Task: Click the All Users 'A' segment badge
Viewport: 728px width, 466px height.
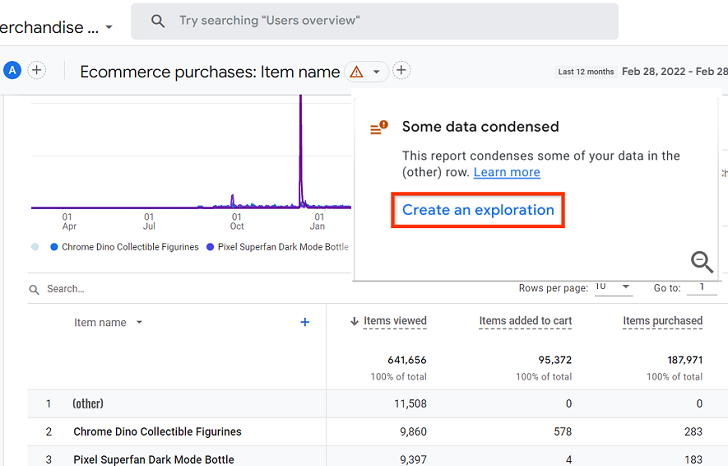Action: [x=12, y=70]
